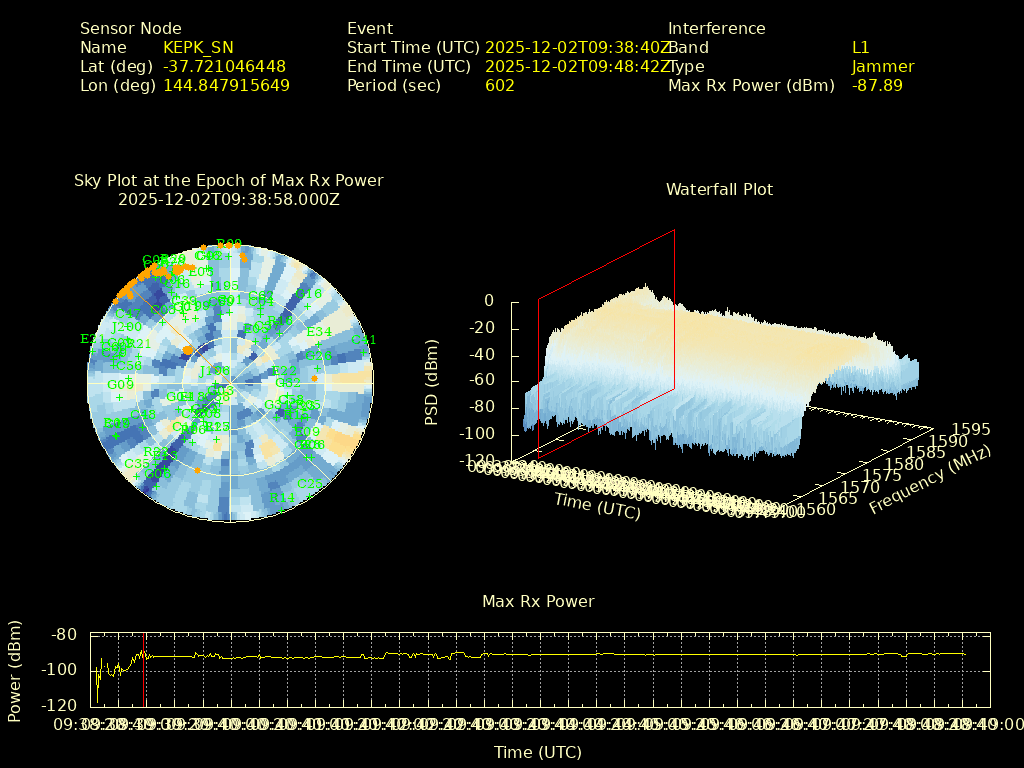Select the interference type Jammer
This screenshot has height=768, width=1024.
tap(882, 67)
